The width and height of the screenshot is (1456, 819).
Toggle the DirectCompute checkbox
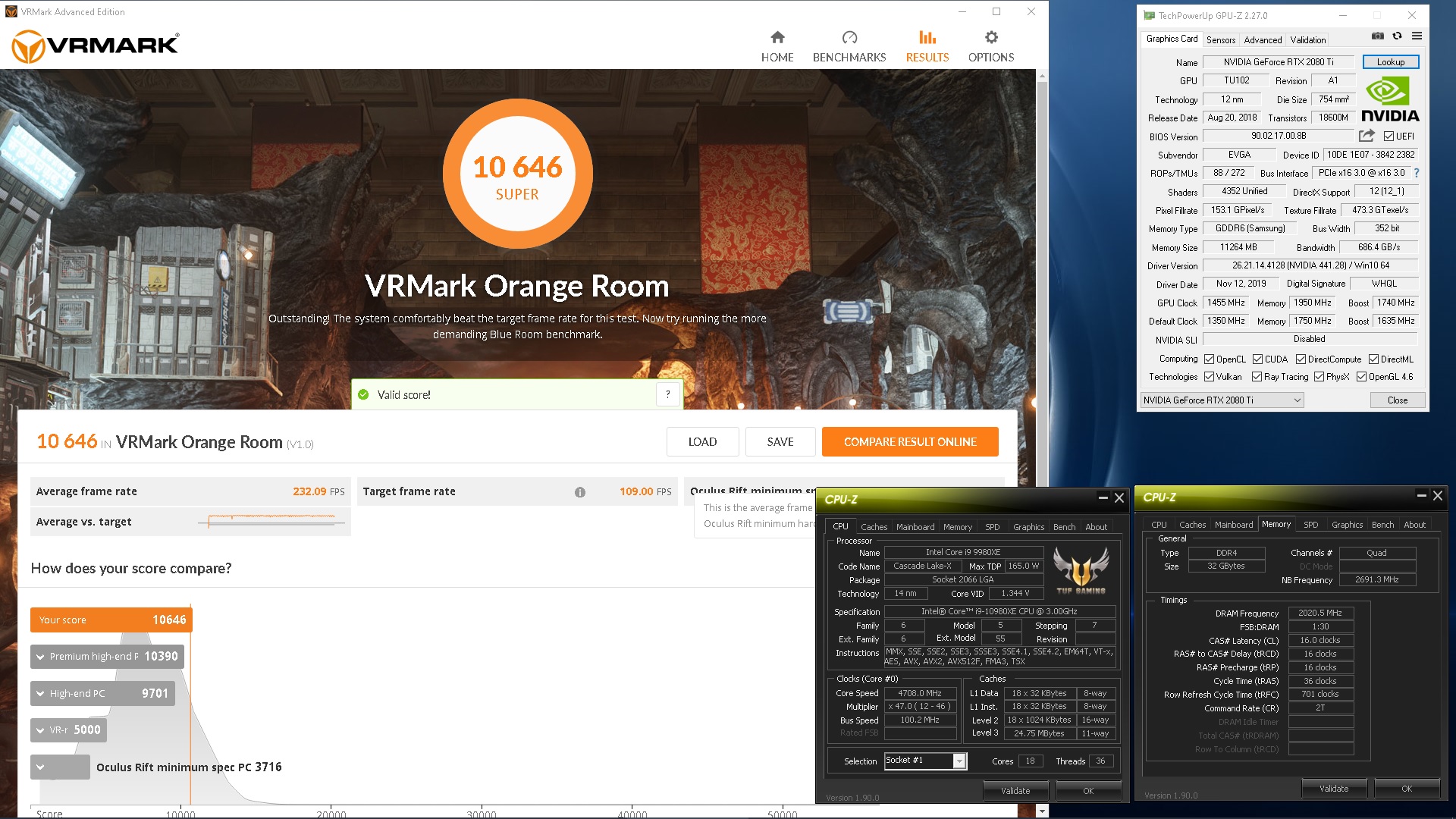1301,359
